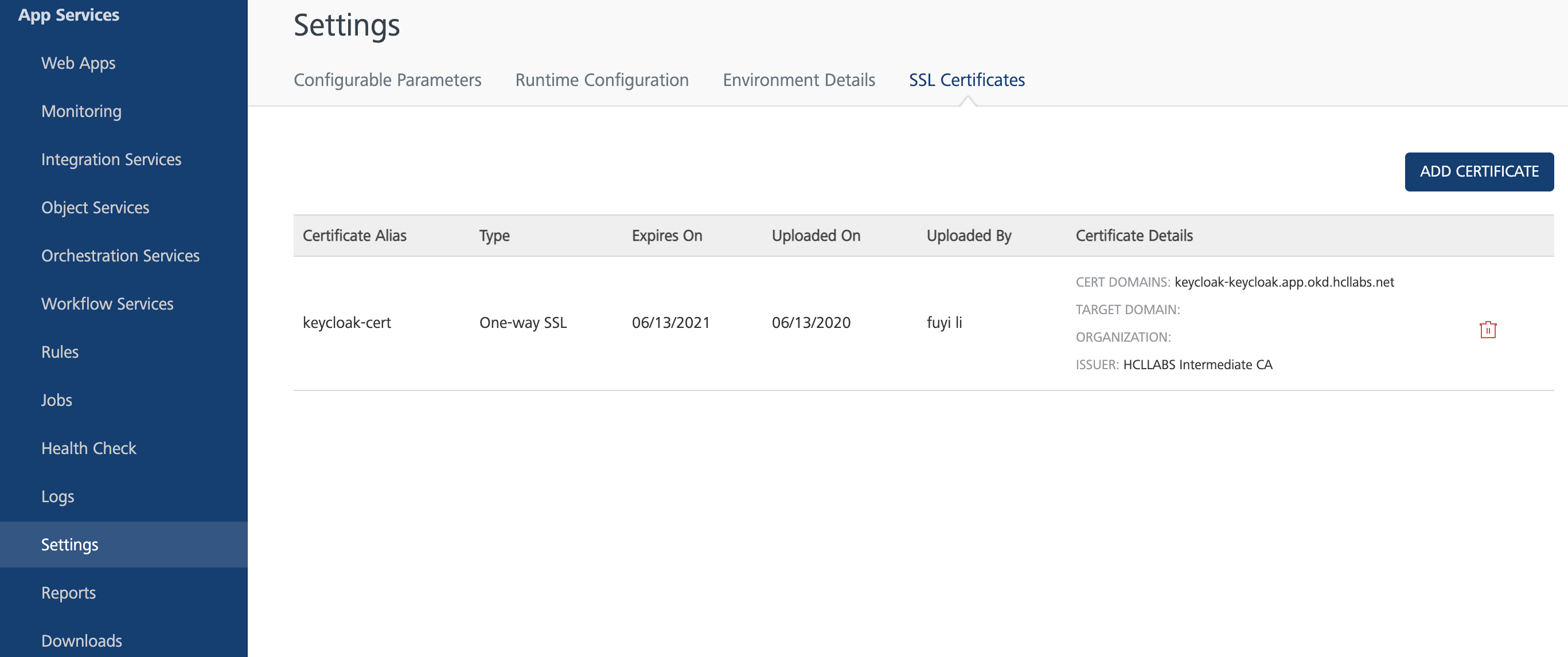Open Reports in sidebar
The image size is (1568, 657).
pyautogui.click(x=68, y=593)
